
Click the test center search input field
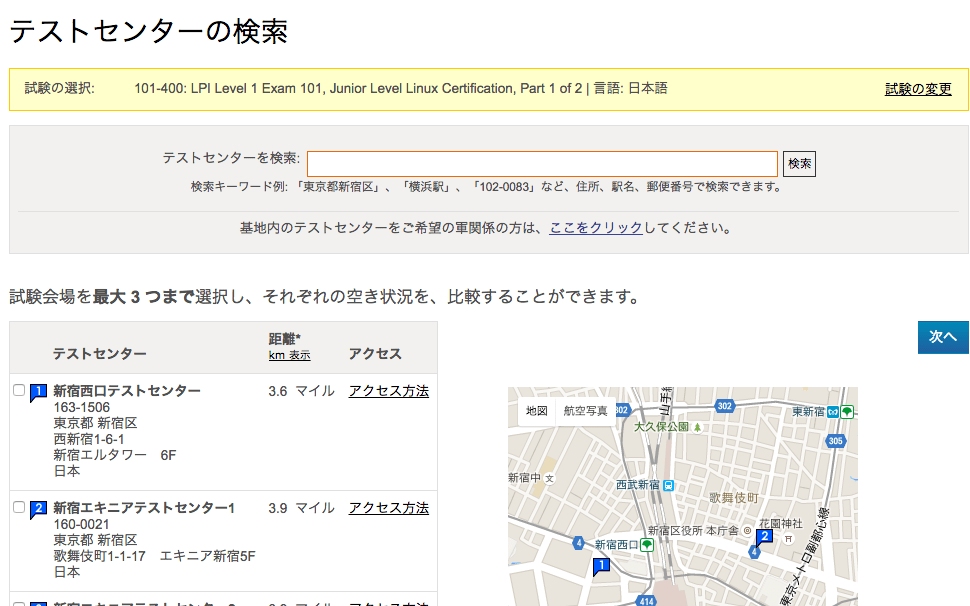pyautogui.click(x=543, y=163)
